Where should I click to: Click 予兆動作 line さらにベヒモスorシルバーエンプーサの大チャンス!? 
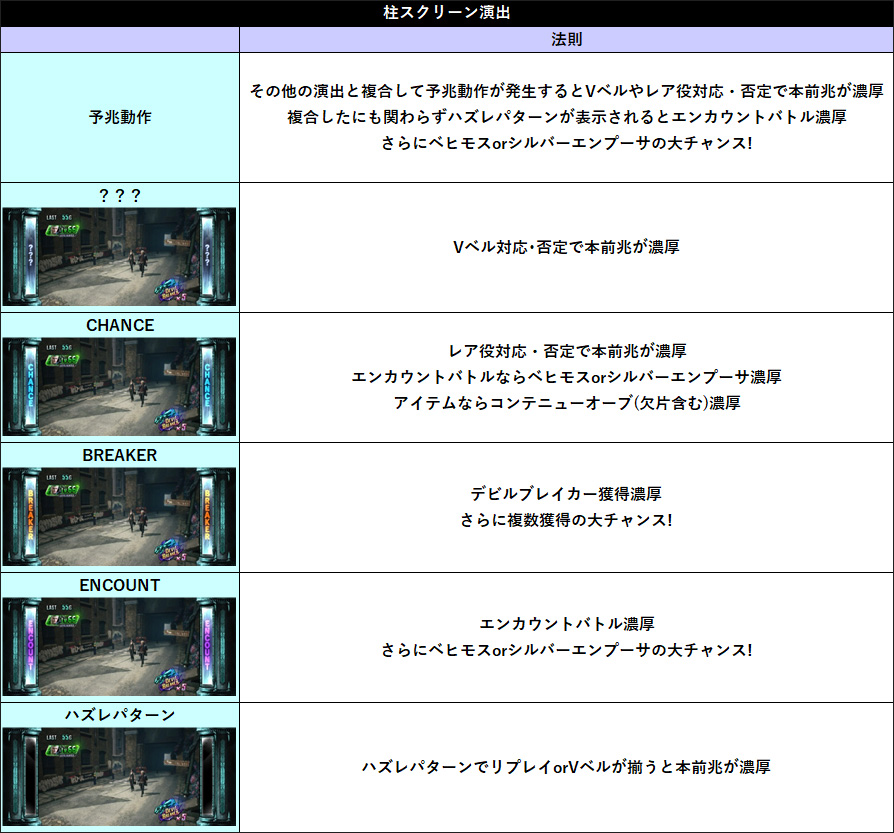[567, 143]
